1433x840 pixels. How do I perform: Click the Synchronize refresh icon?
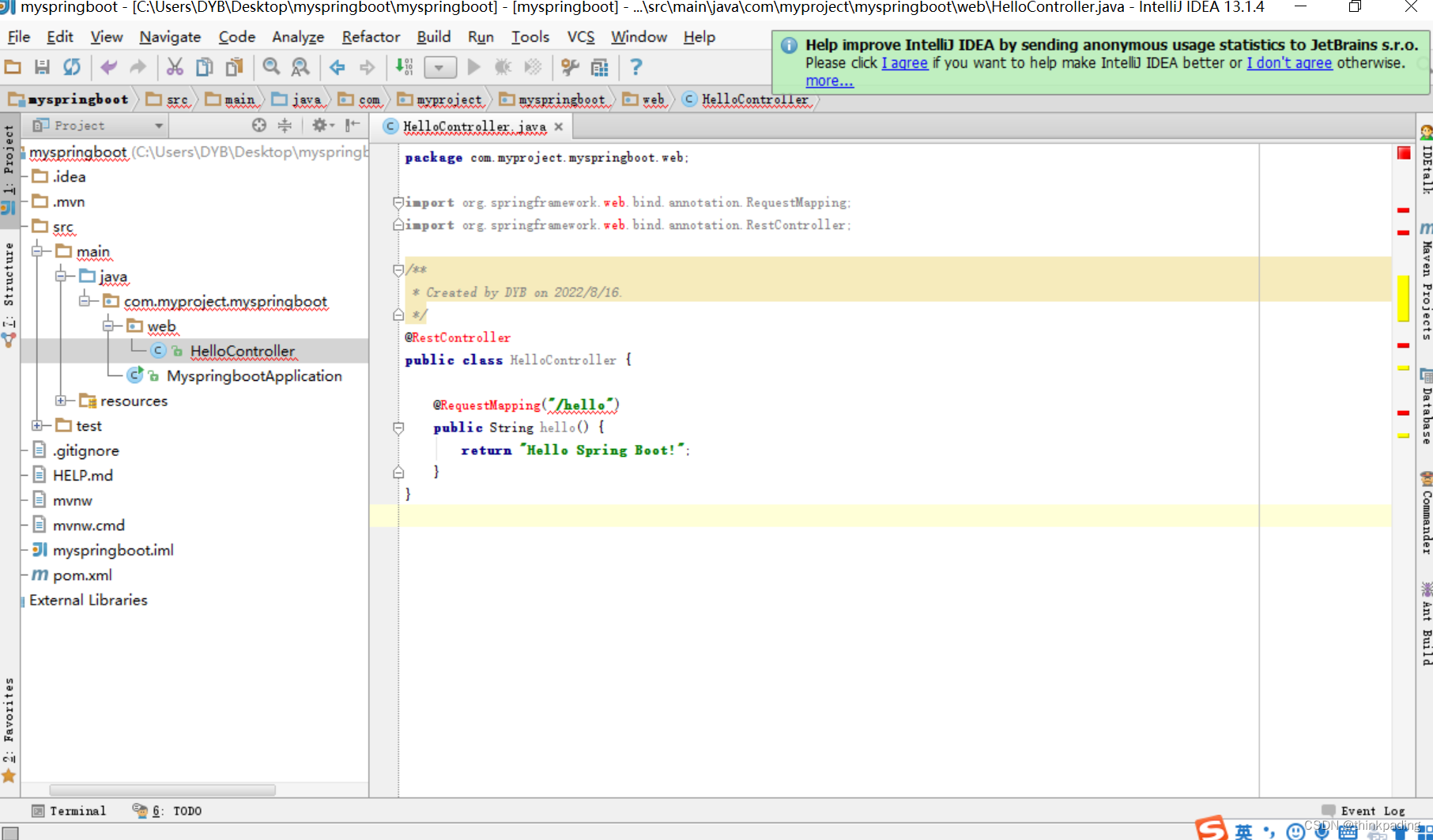[x=72, y=67]
